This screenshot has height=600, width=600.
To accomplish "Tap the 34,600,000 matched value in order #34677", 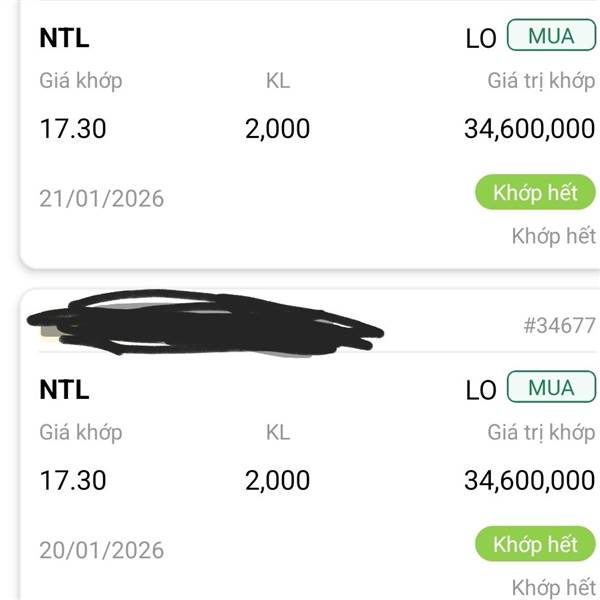I will click(x=529, y=480).
